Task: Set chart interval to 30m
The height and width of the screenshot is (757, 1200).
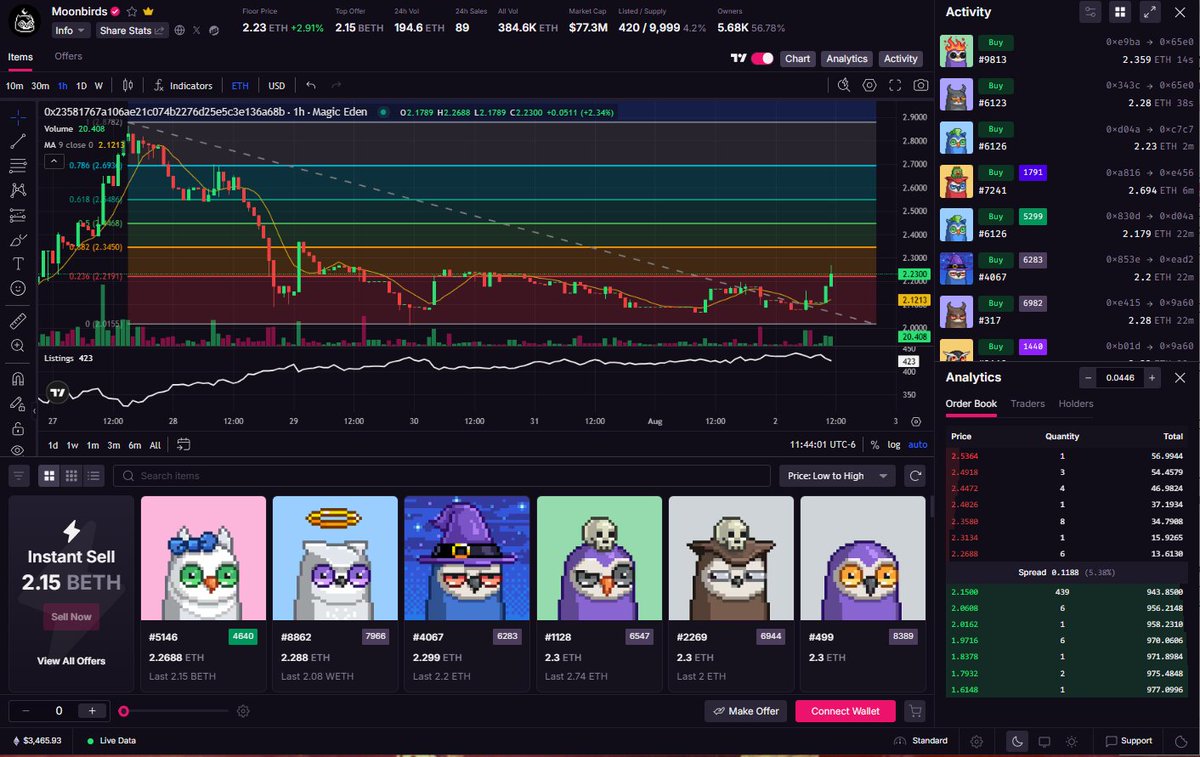Action: 40,86
